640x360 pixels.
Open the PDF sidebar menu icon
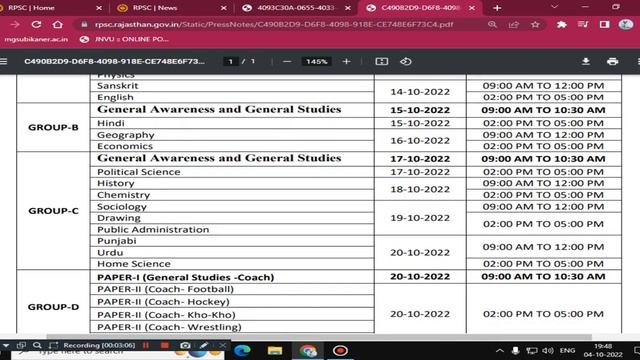click(x=4, y=61)
